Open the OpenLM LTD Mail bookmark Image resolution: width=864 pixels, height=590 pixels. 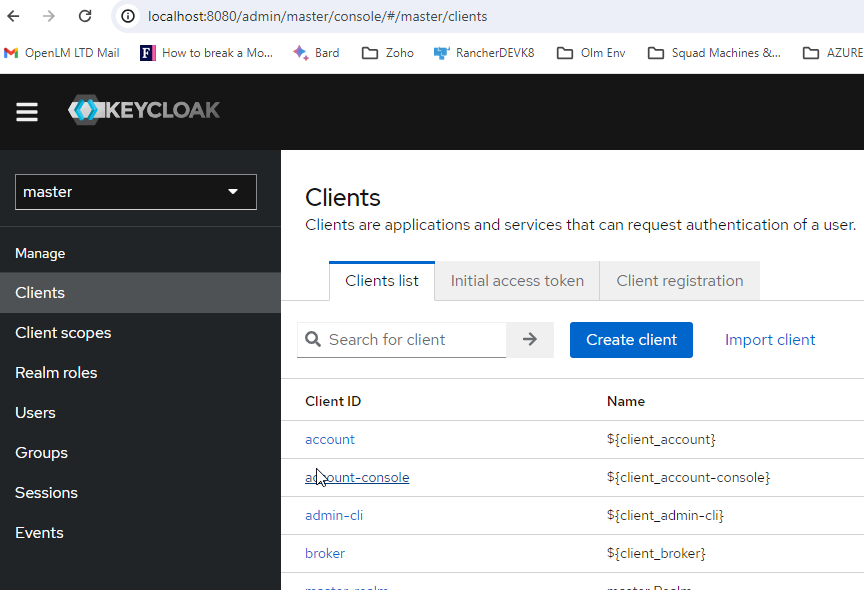[x=62, y=53]
